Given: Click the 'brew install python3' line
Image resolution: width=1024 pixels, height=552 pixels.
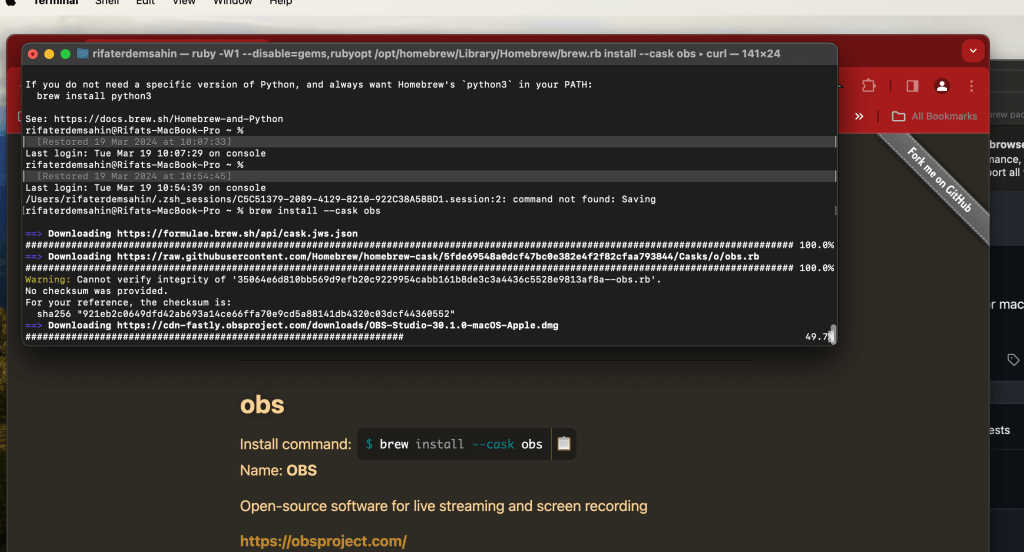Looking at the screenshot, I should click(x=94, y=96).
